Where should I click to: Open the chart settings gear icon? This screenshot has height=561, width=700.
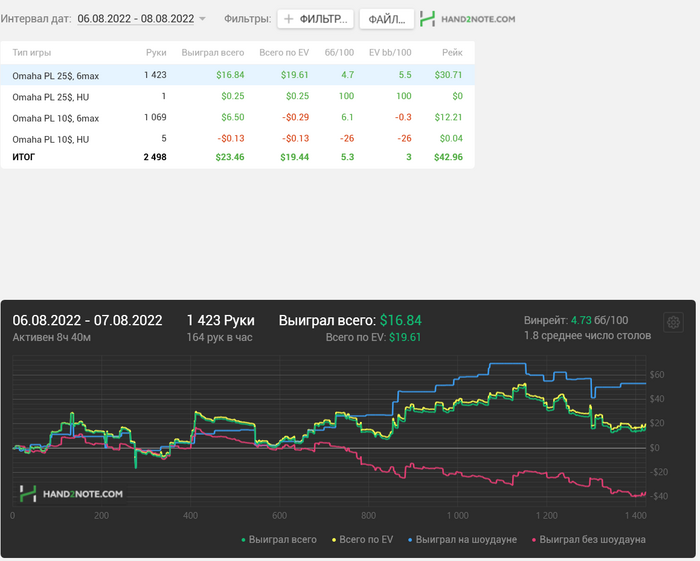click(x=673, y=322)
